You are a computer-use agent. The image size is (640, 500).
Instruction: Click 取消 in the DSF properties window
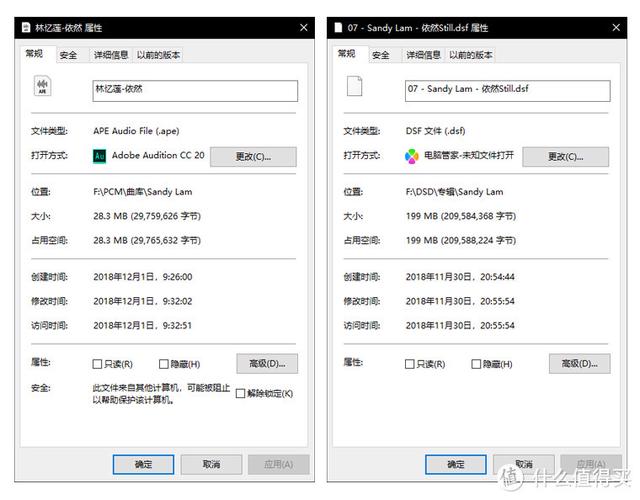(524, 464)
